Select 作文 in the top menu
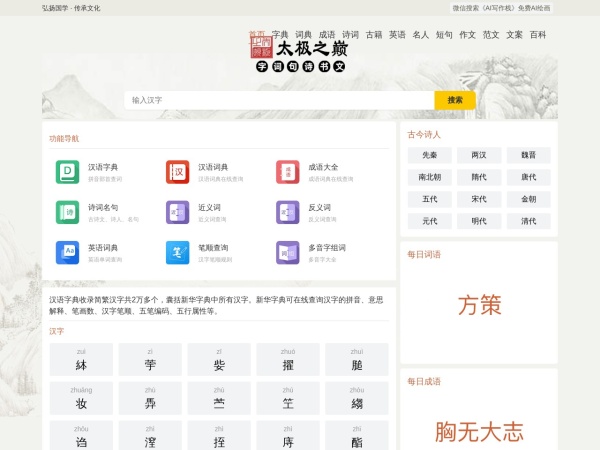Screen dimensions: 600x450 click(x=467, y=34)
